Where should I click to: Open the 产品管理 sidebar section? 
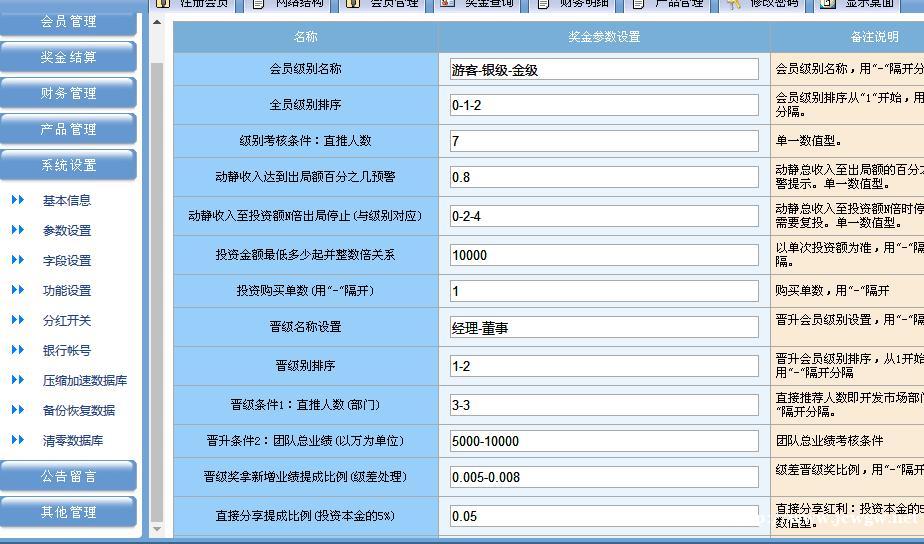(x=68, y=129)
